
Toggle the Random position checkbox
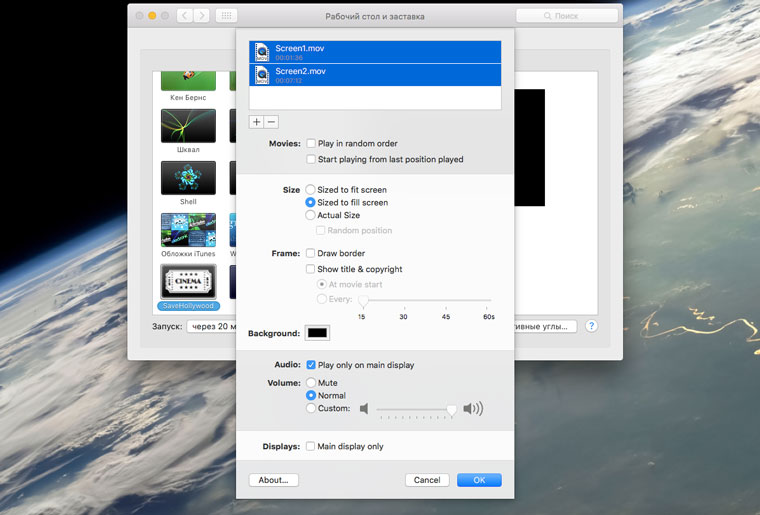coord(320,231)
